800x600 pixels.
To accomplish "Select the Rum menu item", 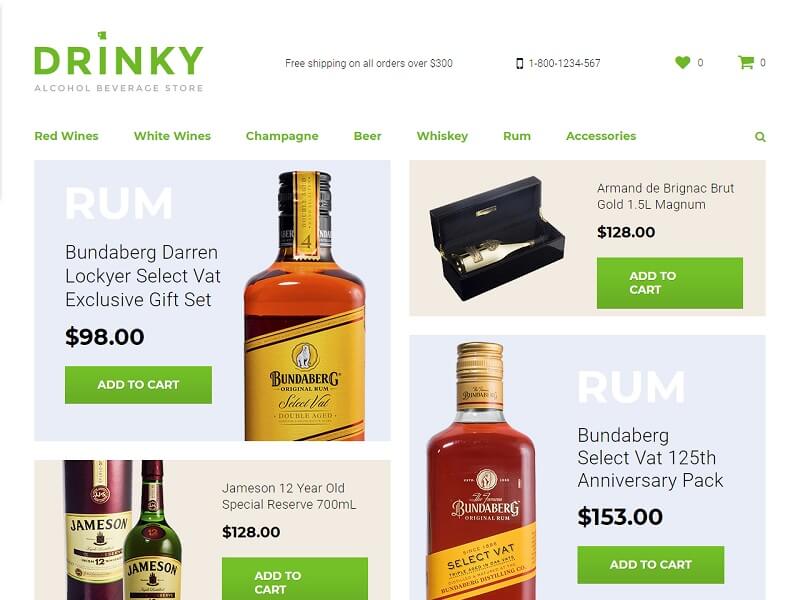I will 517,136.
